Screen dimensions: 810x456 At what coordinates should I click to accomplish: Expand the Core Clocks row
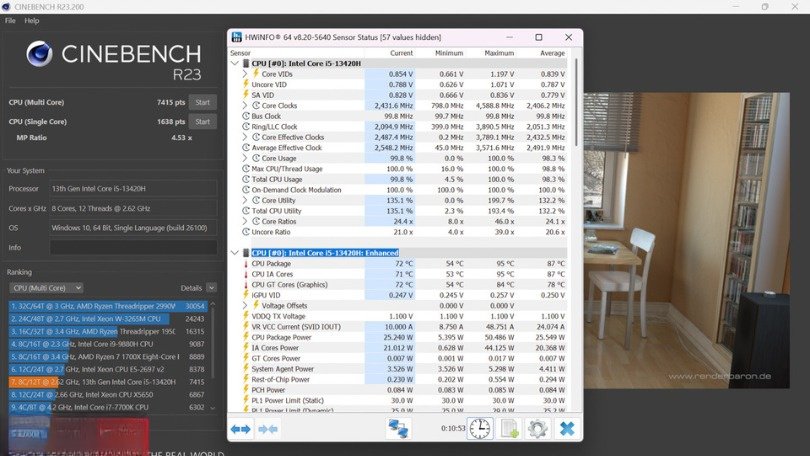245,105
